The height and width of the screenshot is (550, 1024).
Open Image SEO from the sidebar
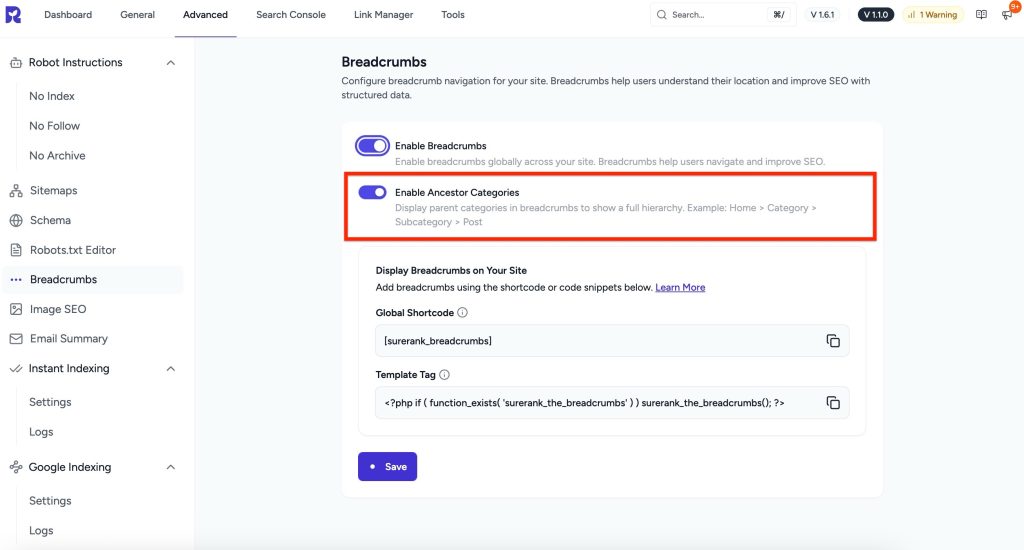point(58,309)
